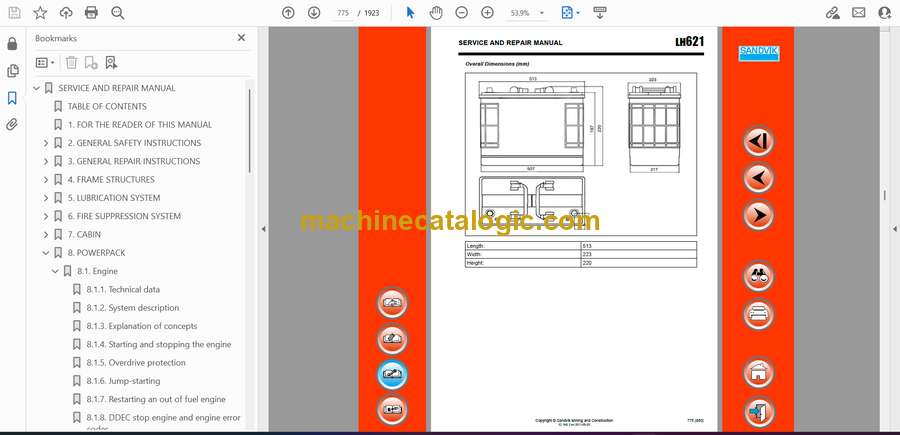The height and width of the screenshot is (435, 900).
Task: Click the bottom orange manual section button
Action: (x=392, y=410)
